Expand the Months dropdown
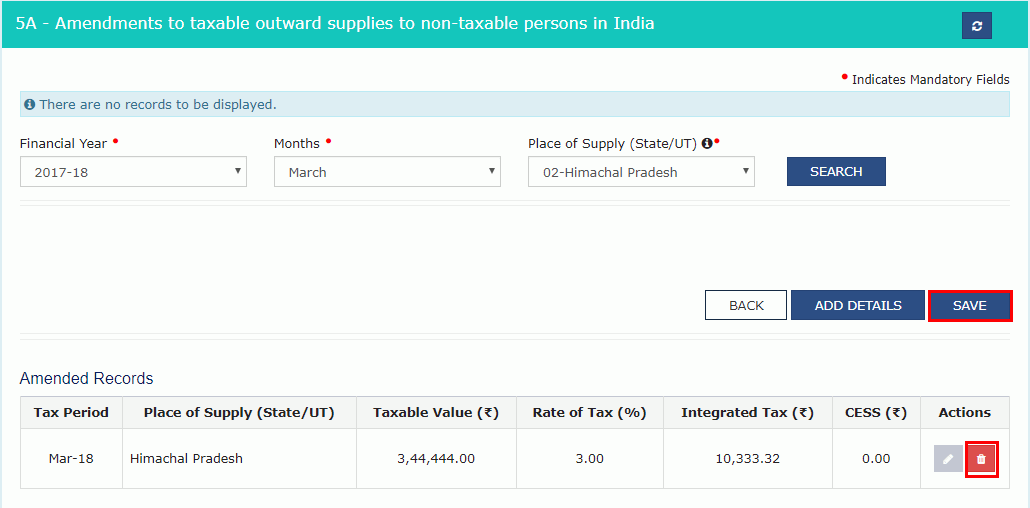Screen dimensions: 1030x508 coord(387,172)
